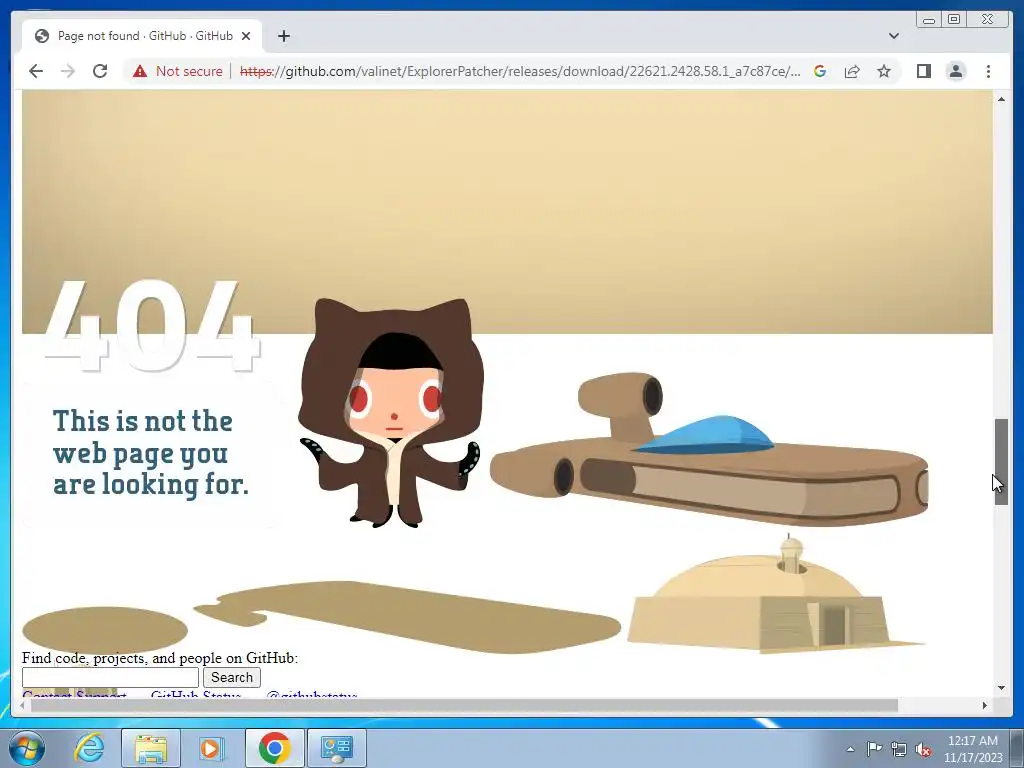Image resolution: width=1024 pixels, height=768 pixels.
Task: Open the Windows Start menu
Action: [27, 748]
